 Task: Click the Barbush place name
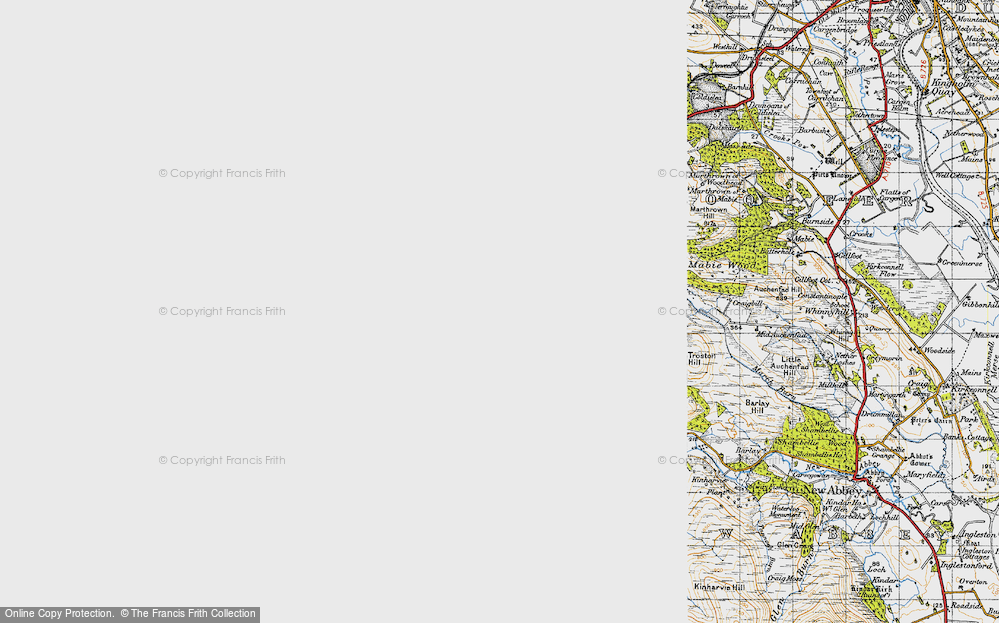tap(813, 130)
